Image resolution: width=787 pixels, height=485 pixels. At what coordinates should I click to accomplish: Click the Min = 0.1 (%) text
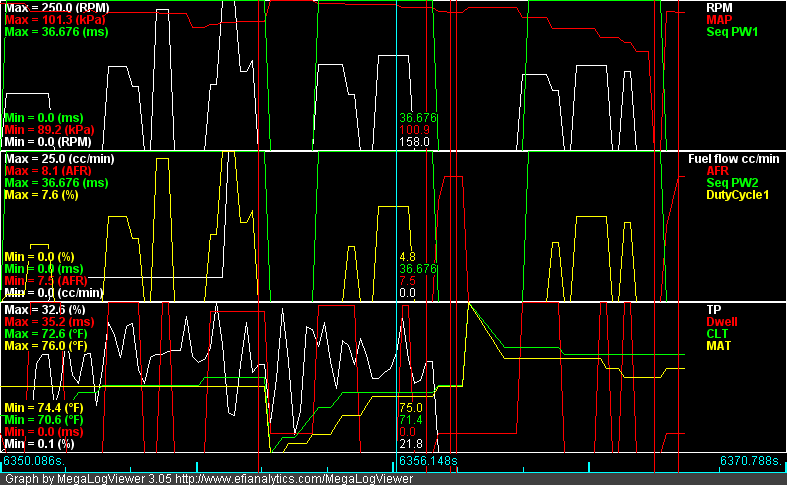coord(39,444)
